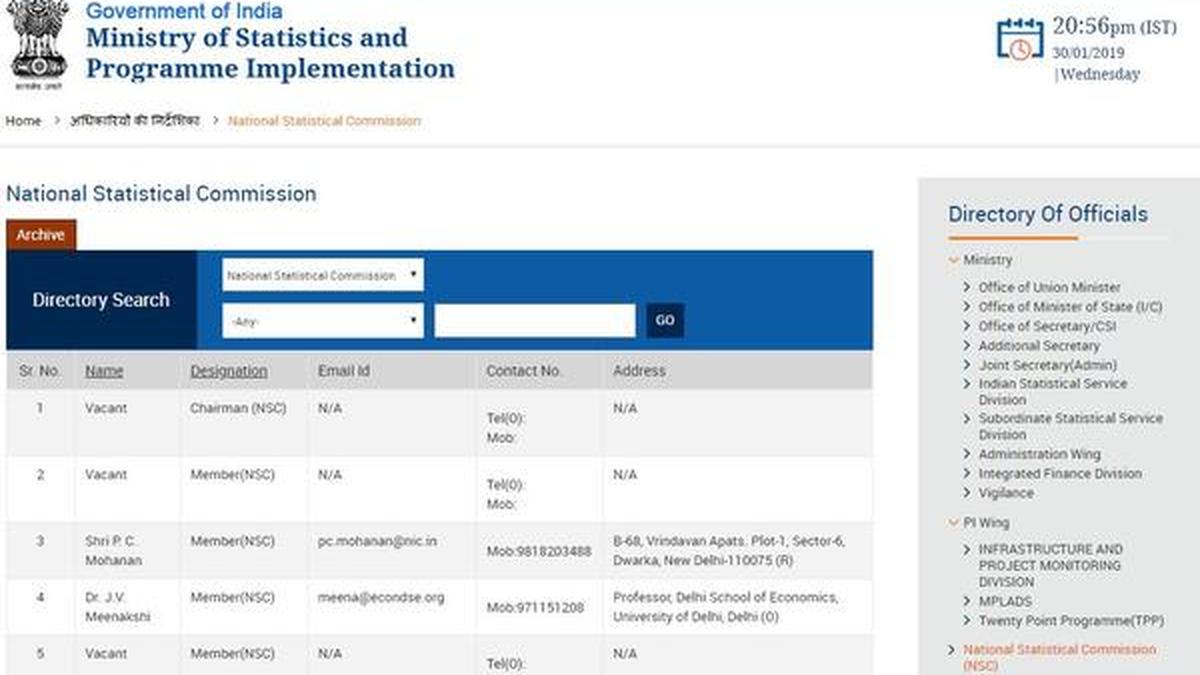This screenshot has width=1200, height=675.
Task: Click the arrow beside Administration Wing
Action: tap(966, 454)
